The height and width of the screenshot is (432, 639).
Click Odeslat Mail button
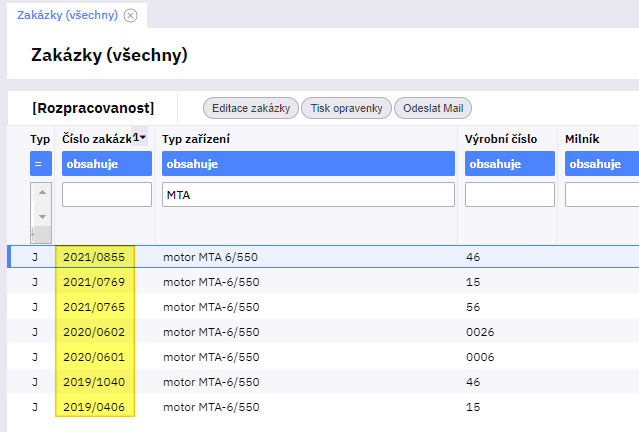[x=432, y=108]
